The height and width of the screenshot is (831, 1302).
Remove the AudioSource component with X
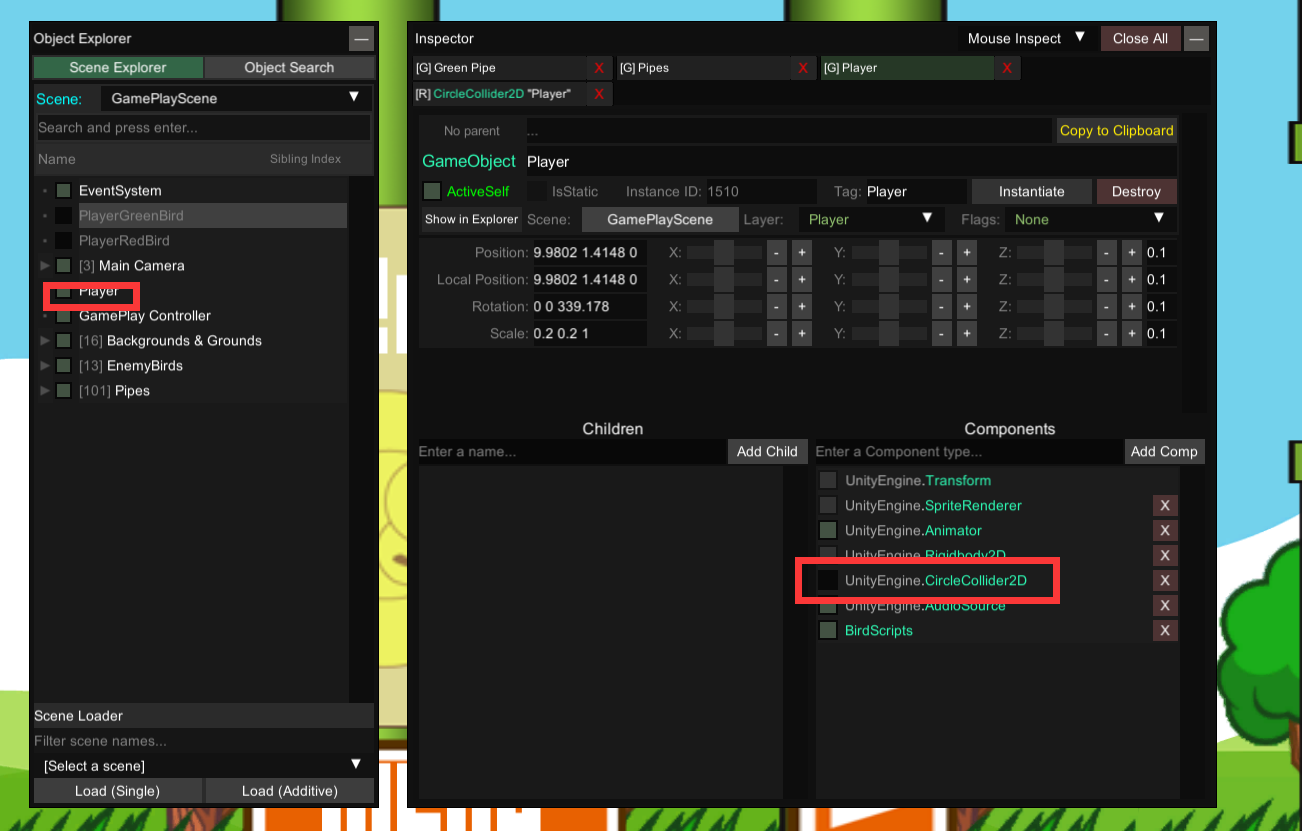tap(1164, 606)
